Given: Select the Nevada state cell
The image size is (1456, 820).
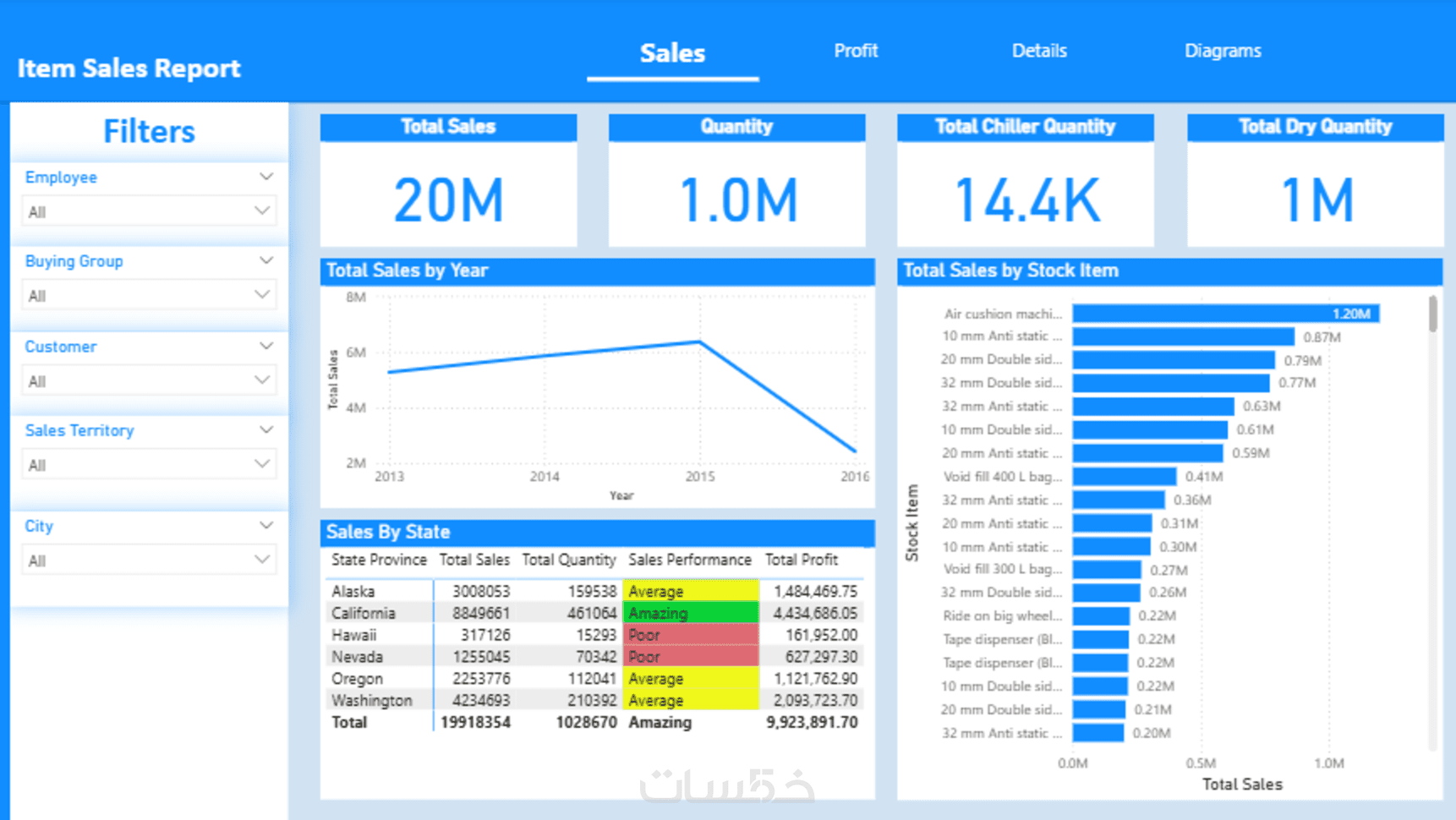Looking at the screenshot, I should click(357, 657).
